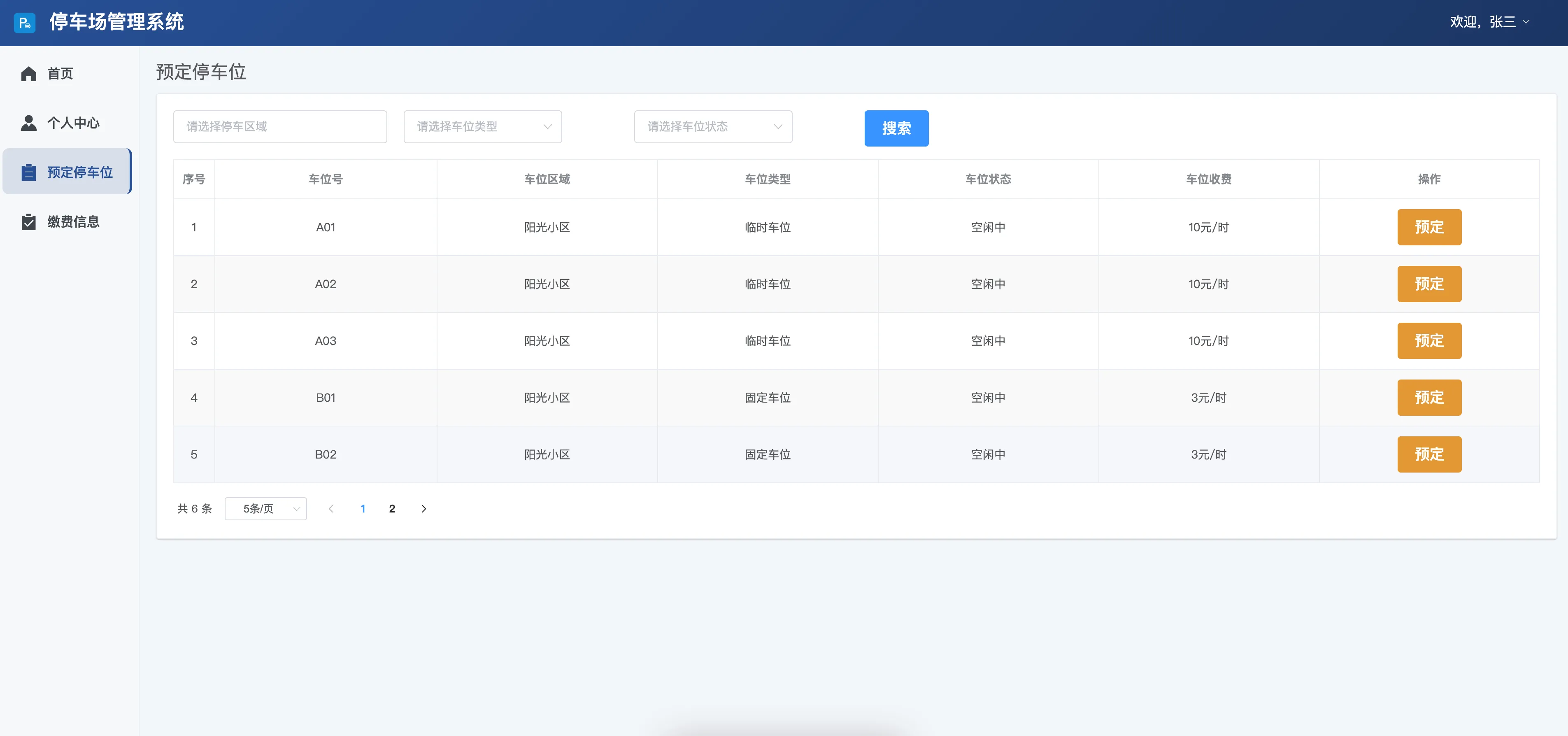Viewport: 1568px width, 736px height.
Task: Click 预定 button for spot A03
Action: (x=1428, y=340)
